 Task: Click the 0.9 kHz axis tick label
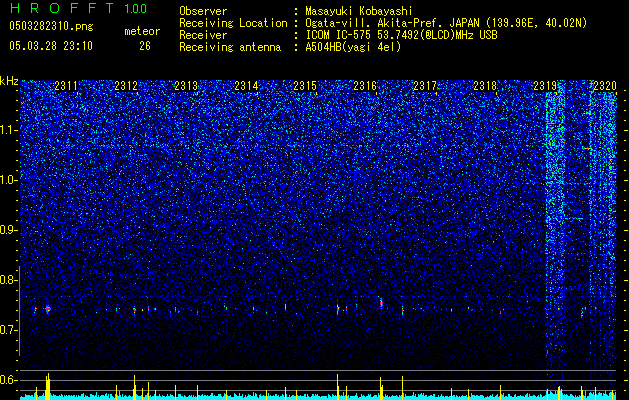click(x=9, y=230)
